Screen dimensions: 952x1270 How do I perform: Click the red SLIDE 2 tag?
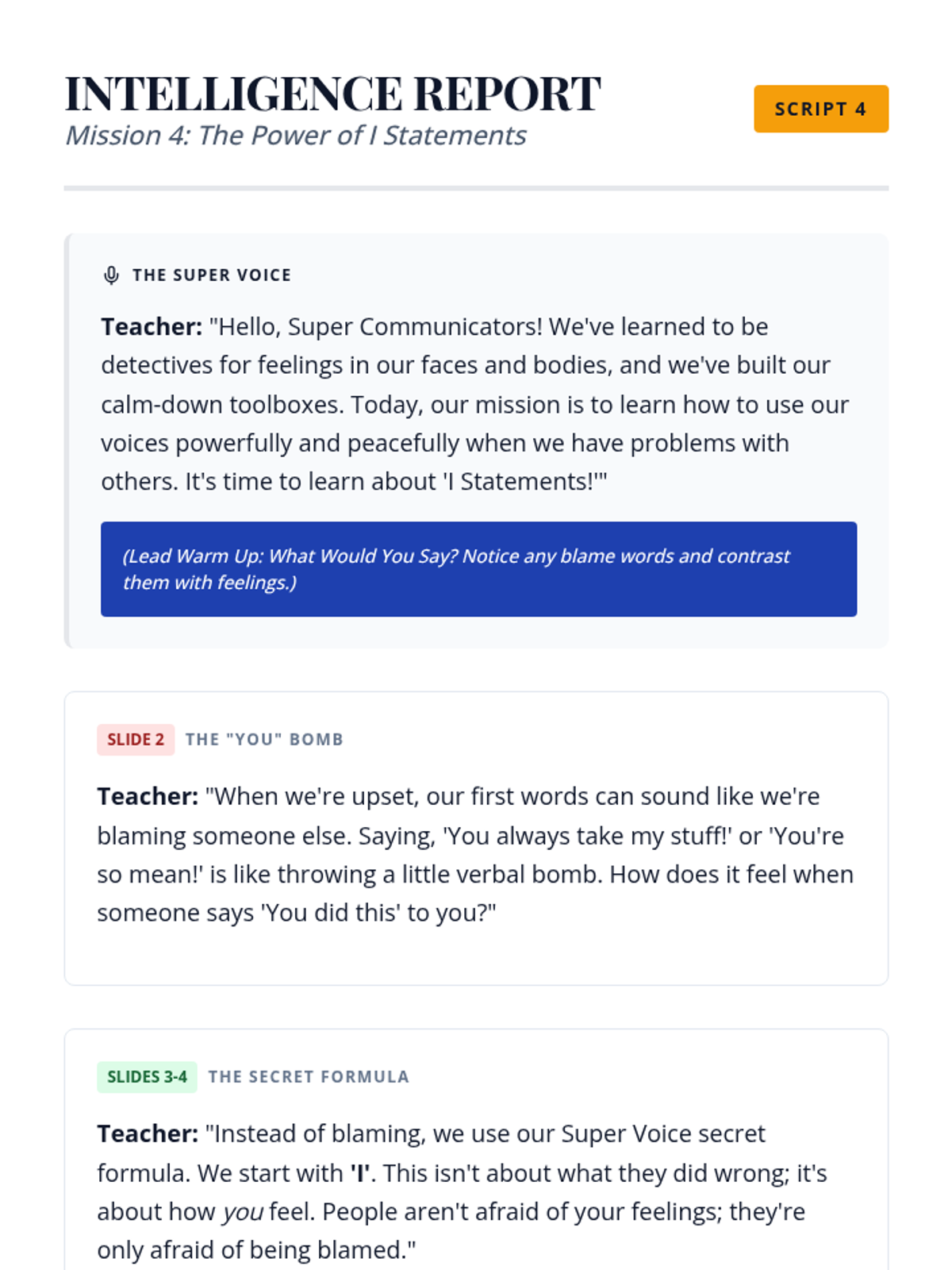[x=136, y=739]
